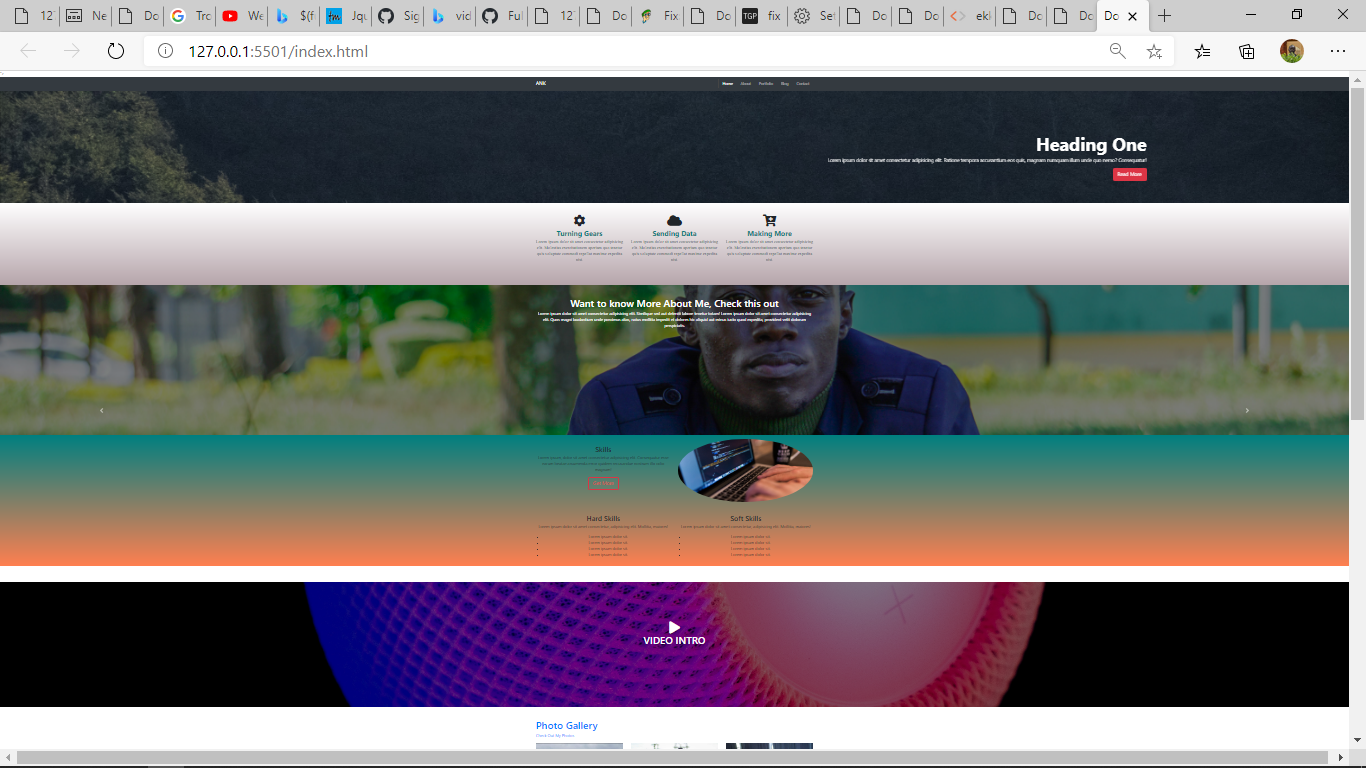
Task: Close the active Dc tab
Action: 1132,16
